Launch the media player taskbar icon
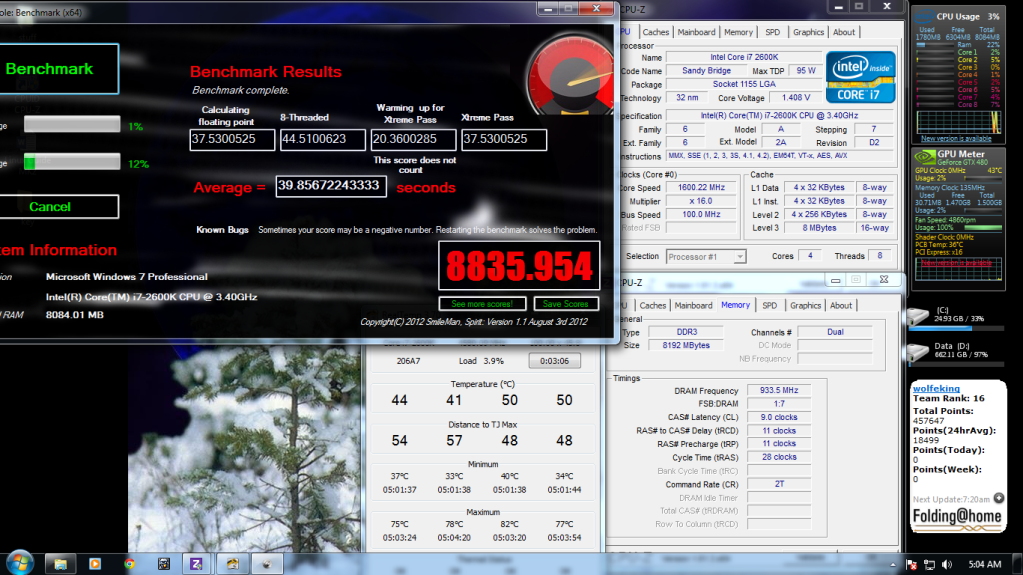Viewport: 1023px width, 575px height. click(x=95, y=564)
